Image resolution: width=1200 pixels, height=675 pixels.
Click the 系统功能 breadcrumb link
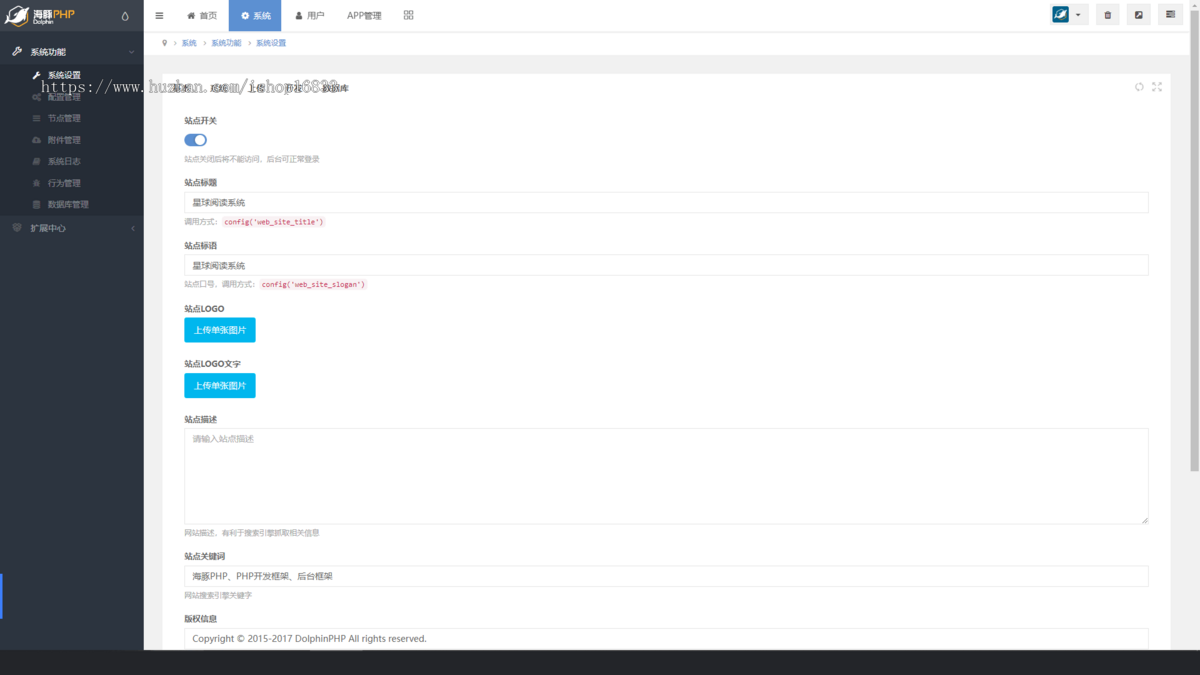pyautogui.click(x=226, y=43)
